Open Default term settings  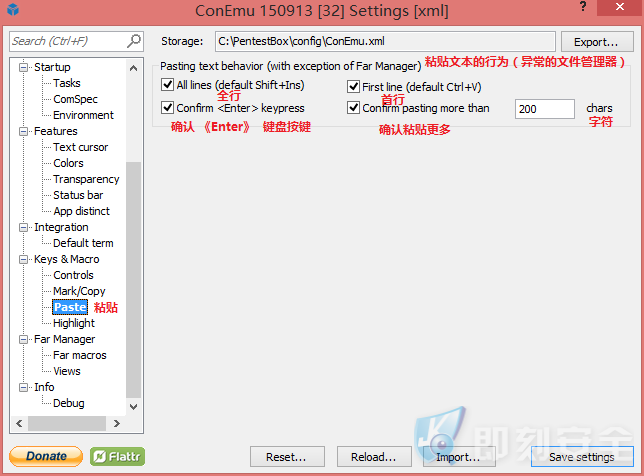point(83,243)
